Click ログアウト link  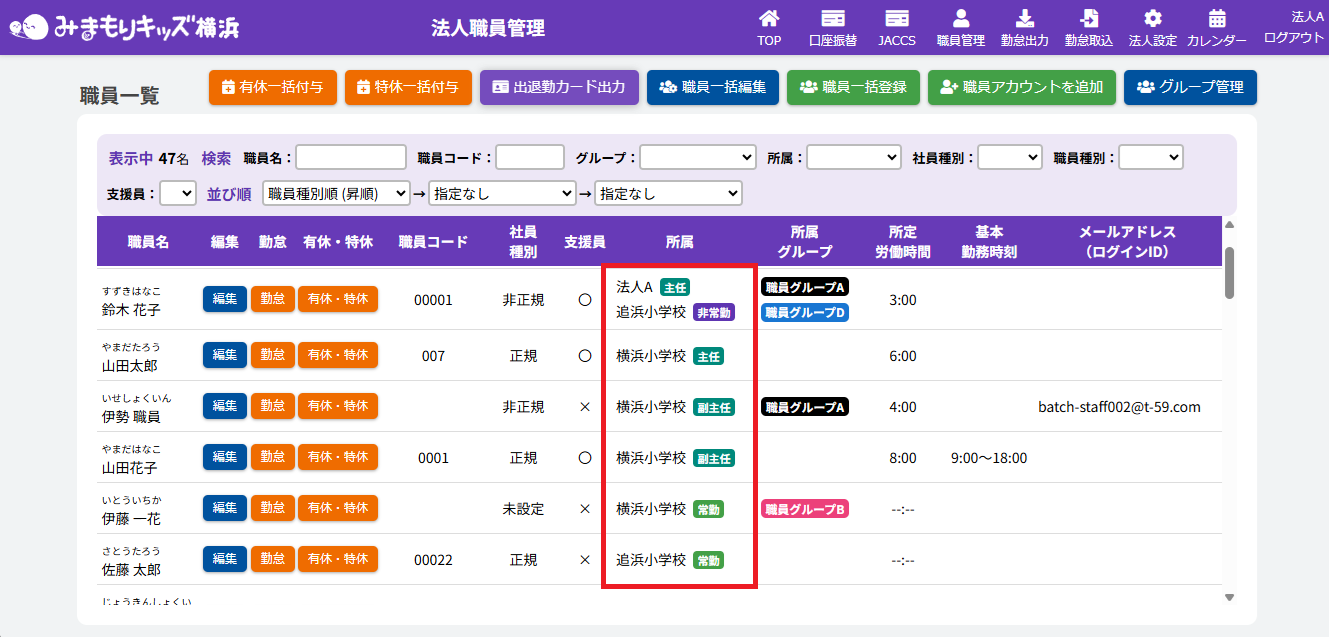point(1294,37)
